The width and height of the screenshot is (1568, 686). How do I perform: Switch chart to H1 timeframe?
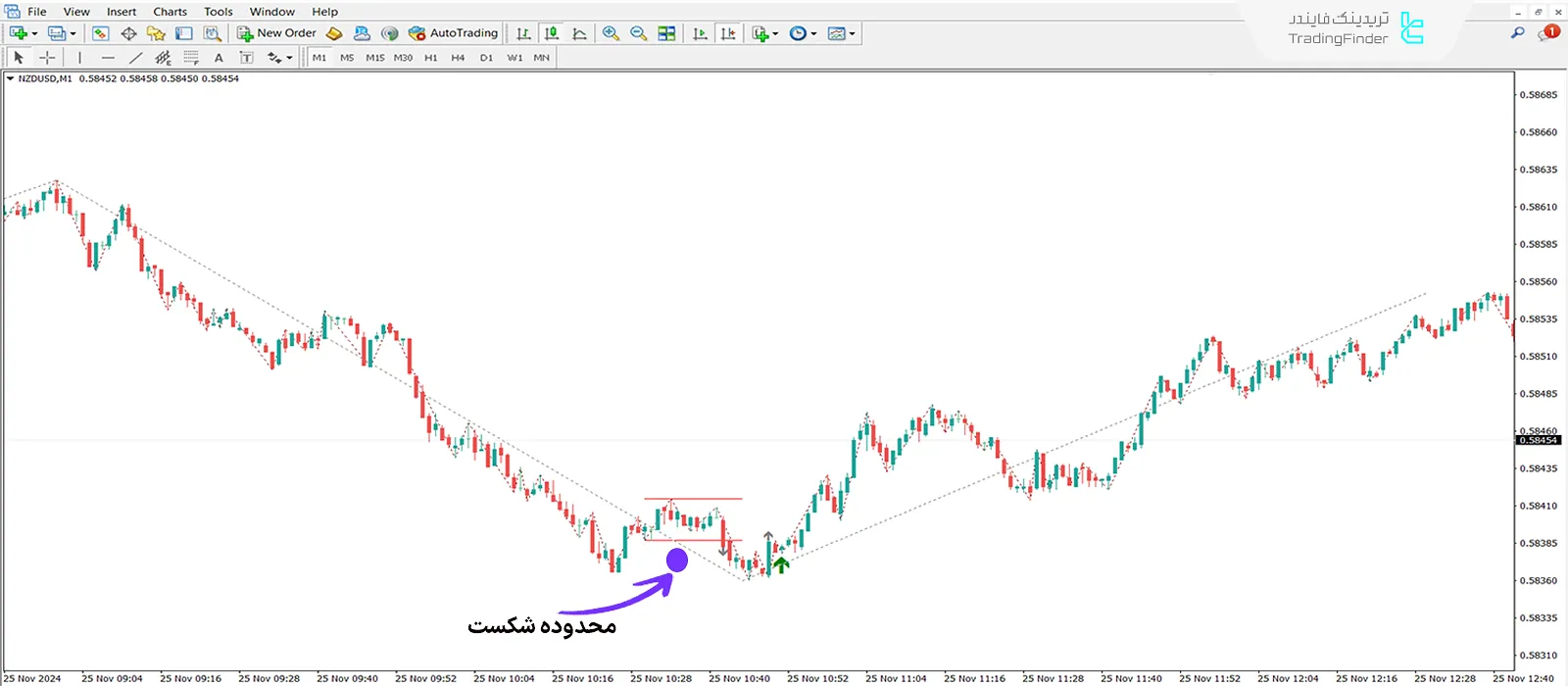click(431, 58)
